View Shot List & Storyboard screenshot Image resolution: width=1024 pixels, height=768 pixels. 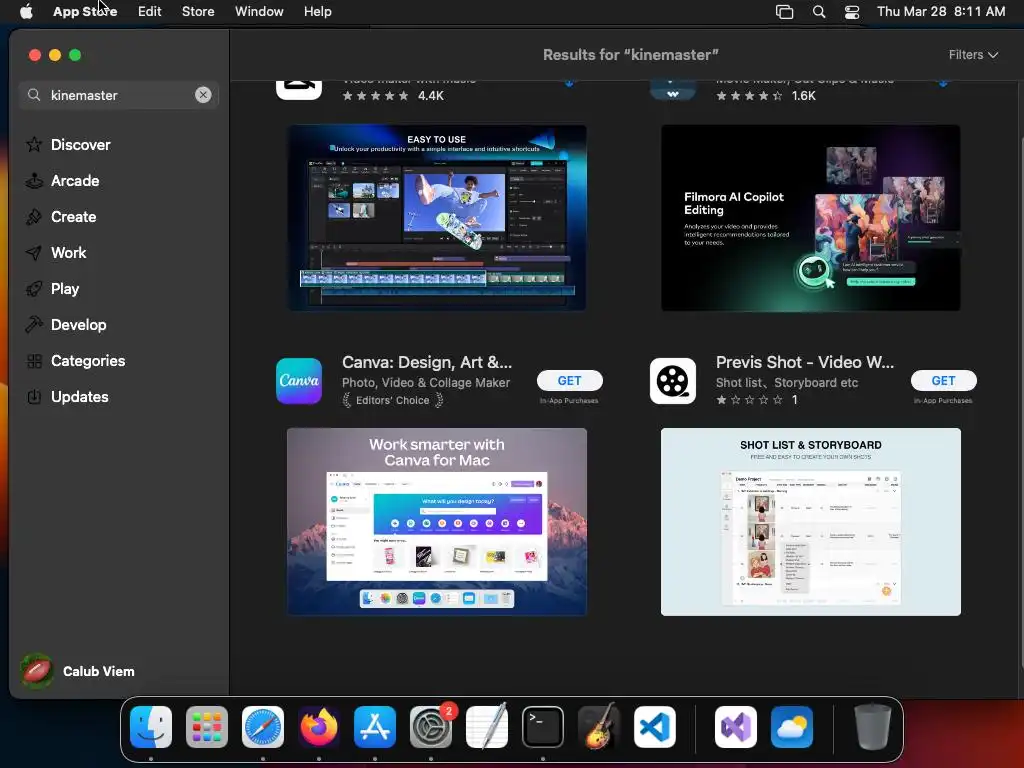pos(810,522)
